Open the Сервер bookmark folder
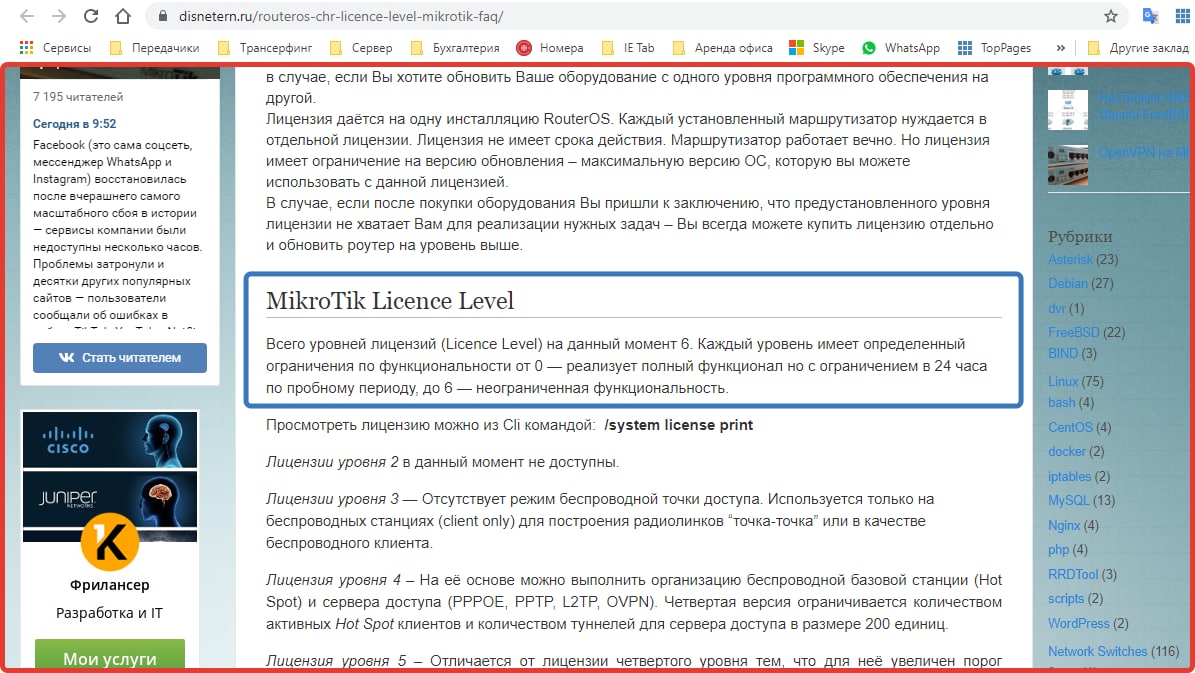Screen dimensions: 1195x673 [361, 48]
